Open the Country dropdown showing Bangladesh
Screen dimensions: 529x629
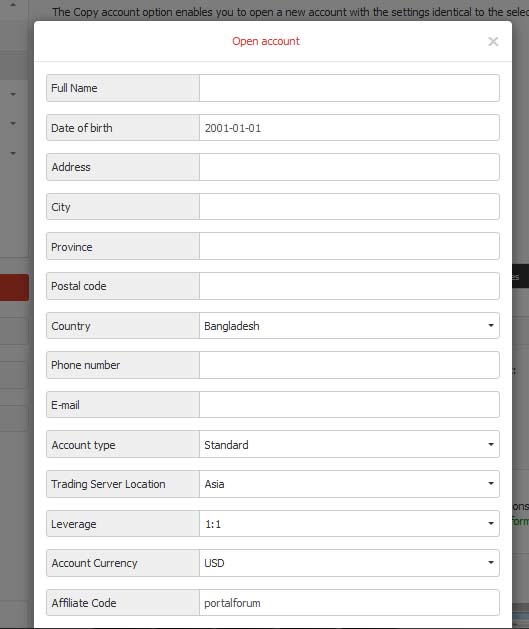point(349,325)
